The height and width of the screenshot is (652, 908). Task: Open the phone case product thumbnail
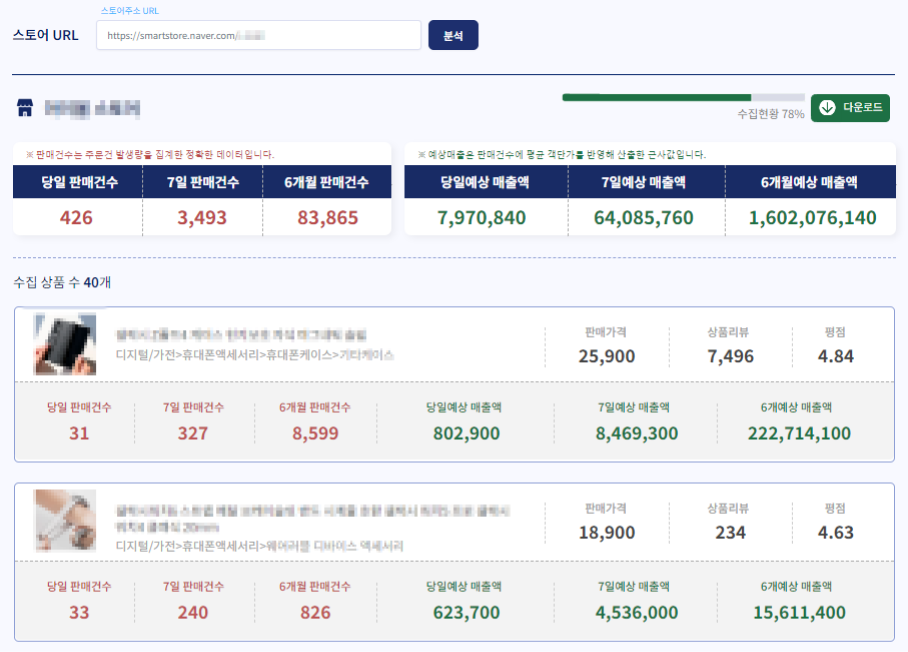tap(65, 343)
